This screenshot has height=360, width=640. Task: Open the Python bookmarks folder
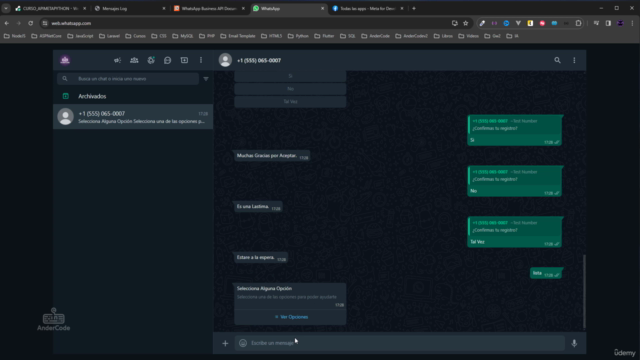coord(298,36)
